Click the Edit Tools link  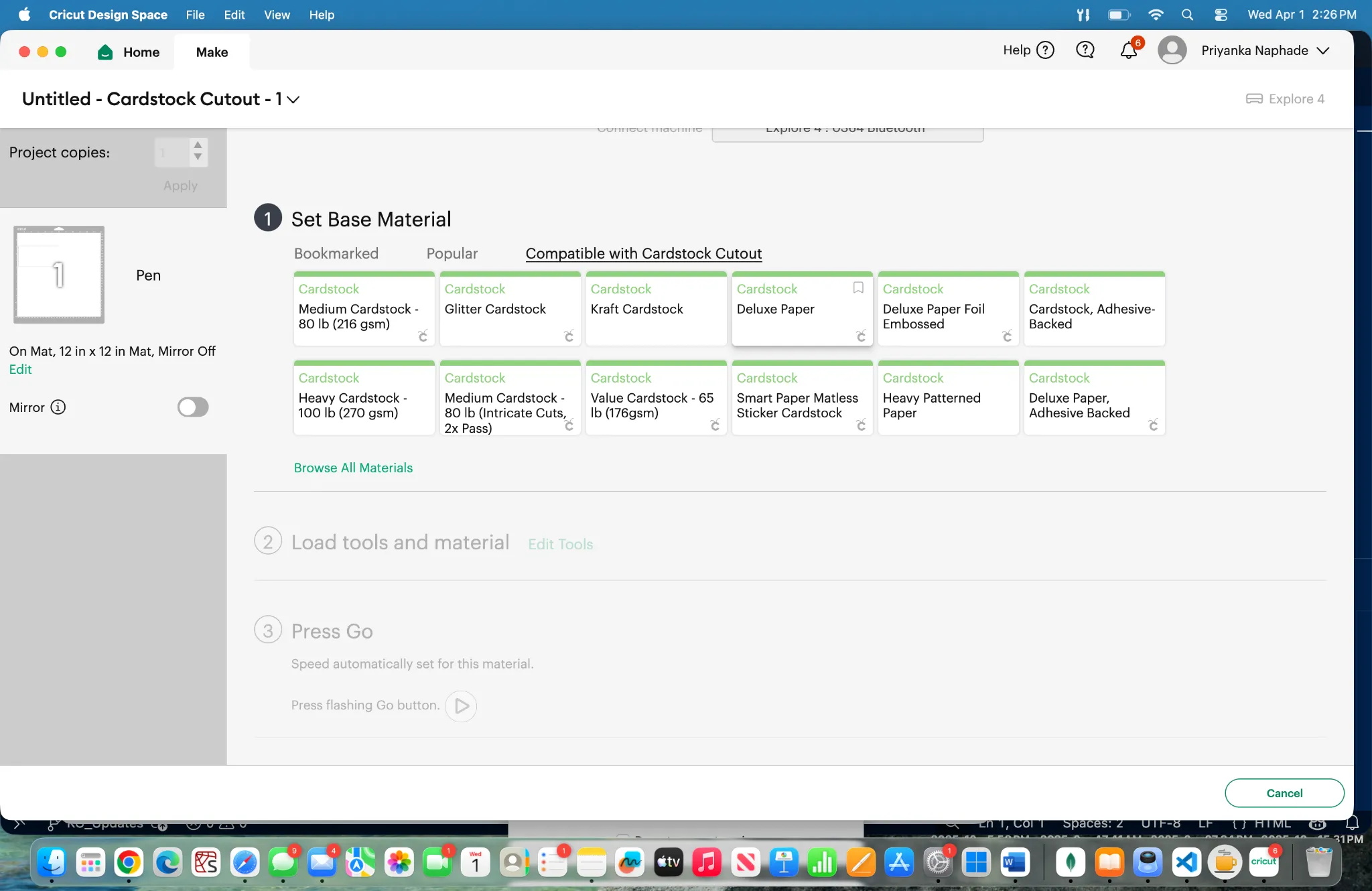click(x=561, y=544)
